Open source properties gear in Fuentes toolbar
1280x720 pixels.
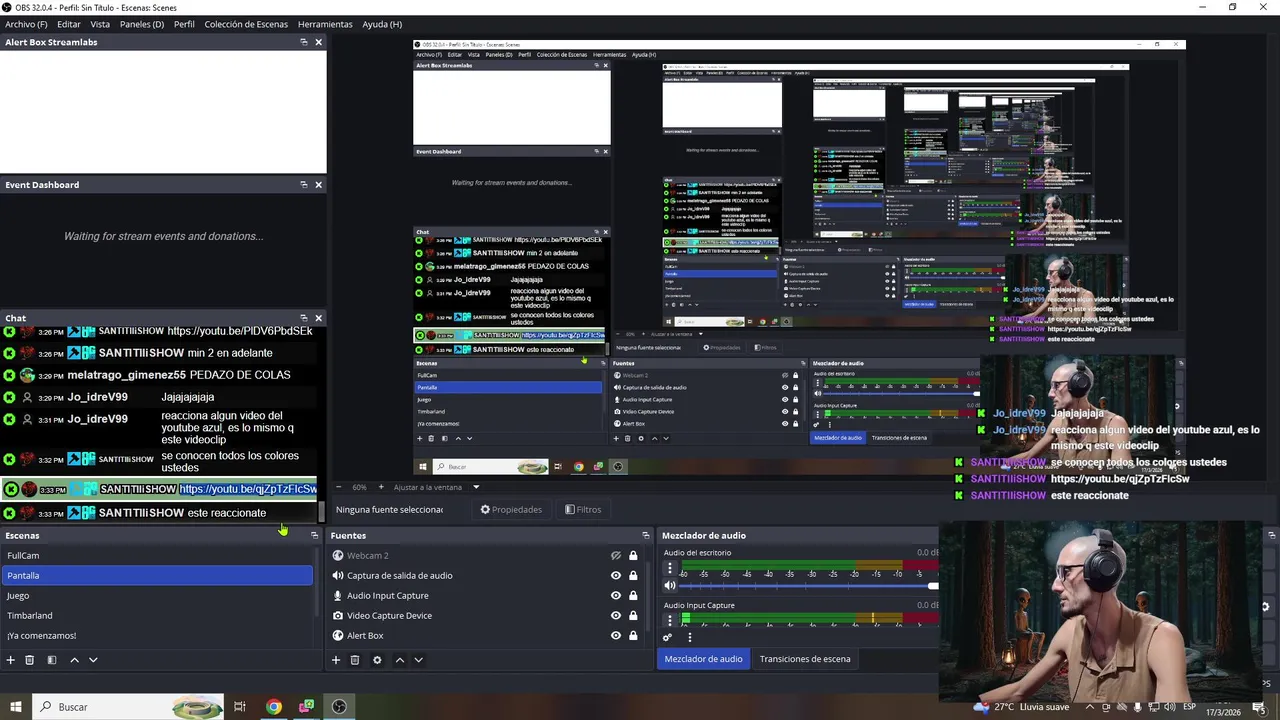coord(377,660)
